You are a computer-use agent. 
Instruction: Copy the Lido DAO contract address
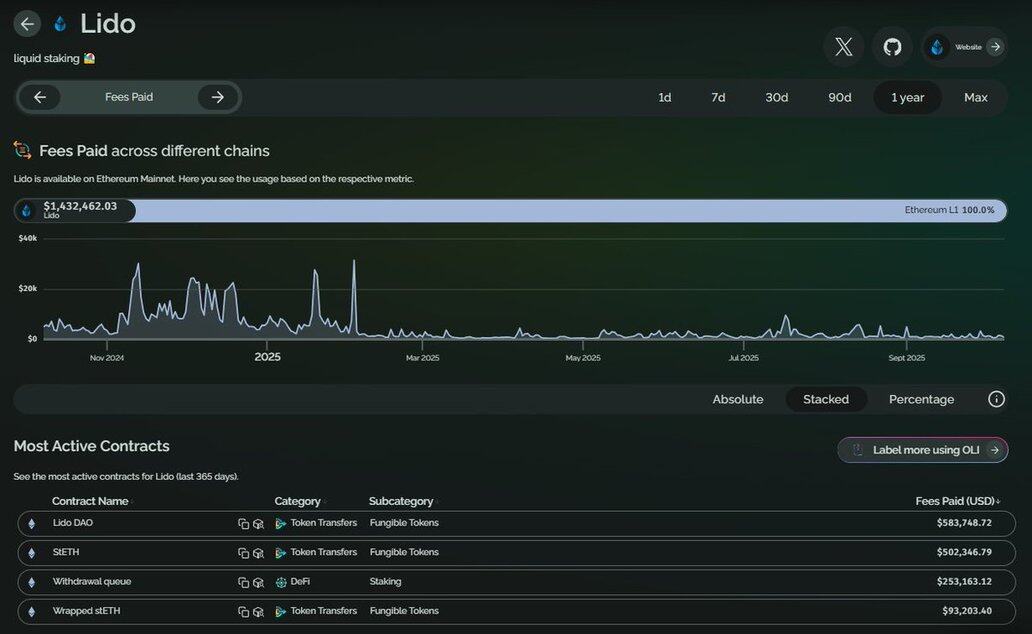[243, 524]
